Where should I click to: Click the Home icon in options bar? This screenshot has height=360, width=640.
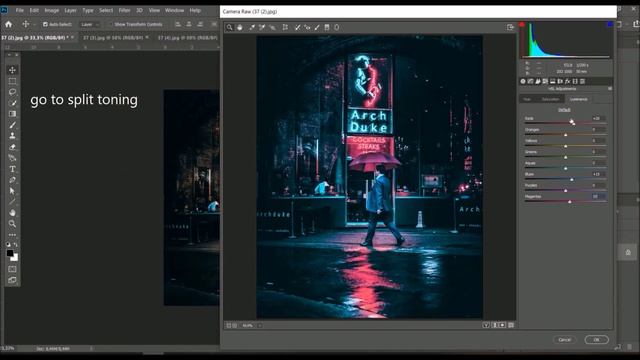[8, 24]
